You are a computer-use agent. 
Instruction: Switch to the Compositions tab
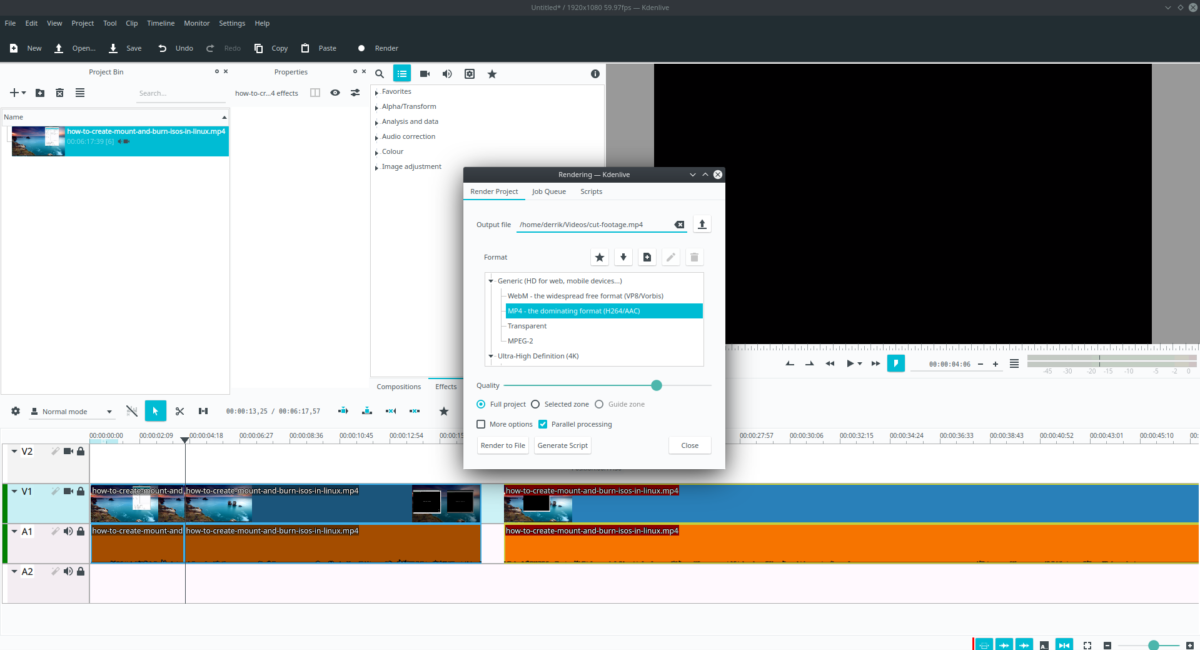pos(399,386)
